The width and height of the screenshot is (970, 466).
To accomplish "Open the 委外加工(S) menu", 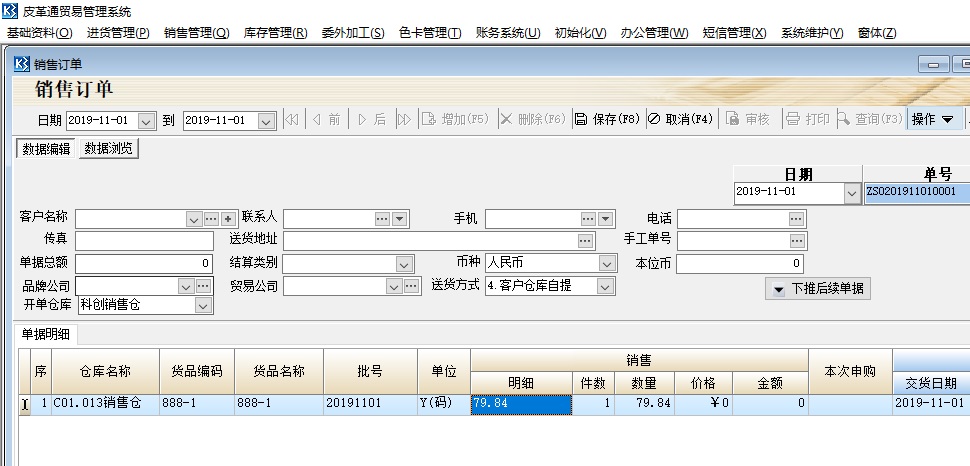I will [x=353, y=33].
